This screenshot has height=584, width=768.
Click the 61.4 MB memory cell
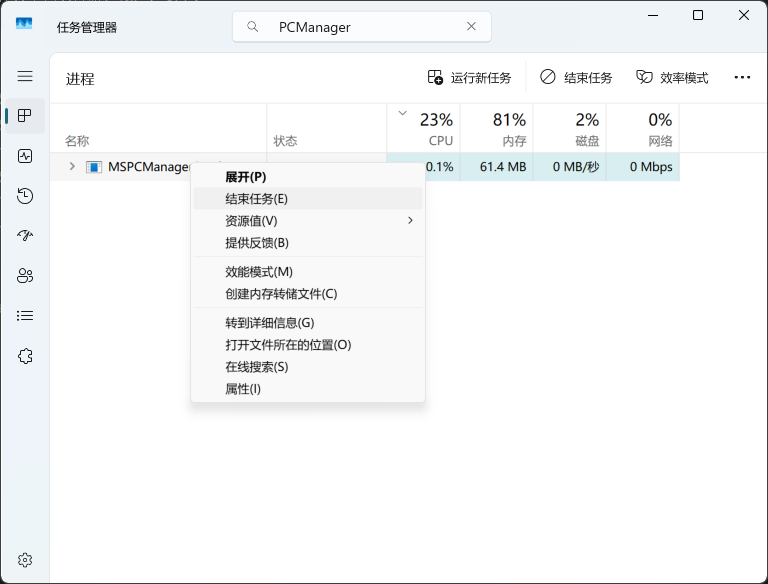click(x=497, y=167)
